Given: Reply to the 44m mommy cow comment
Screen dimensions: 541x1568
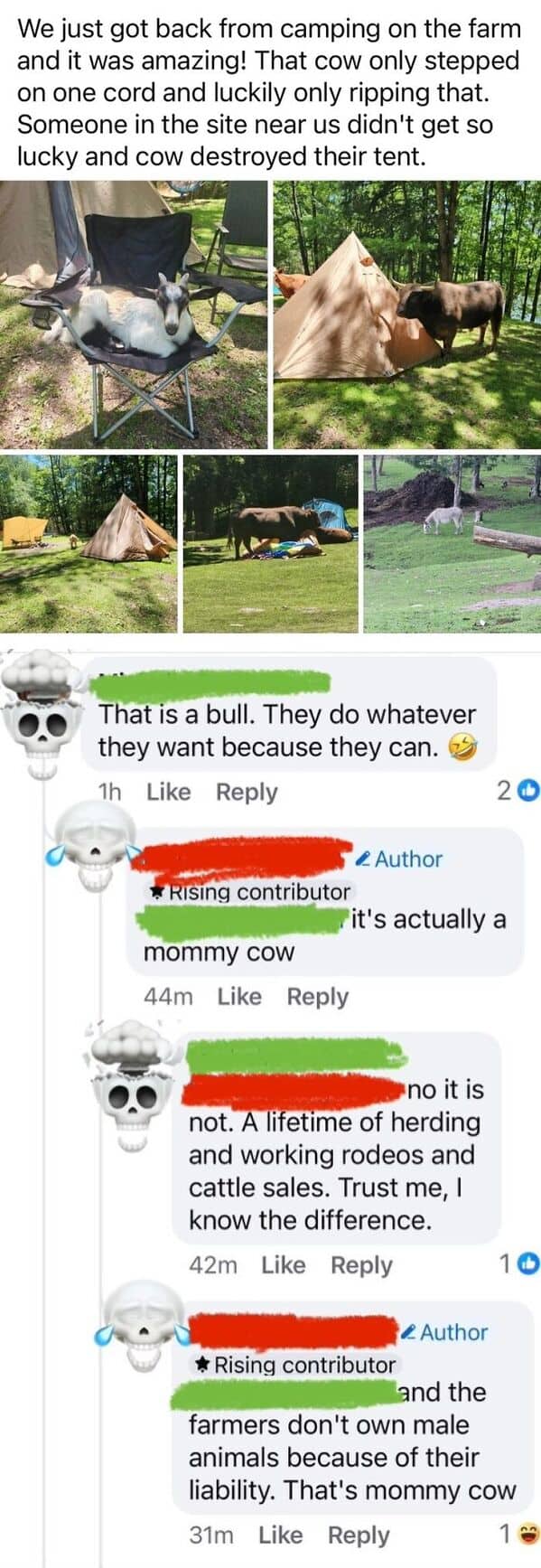Looking at the screenshot, I should pyautogui.click(x=317, y=996).
